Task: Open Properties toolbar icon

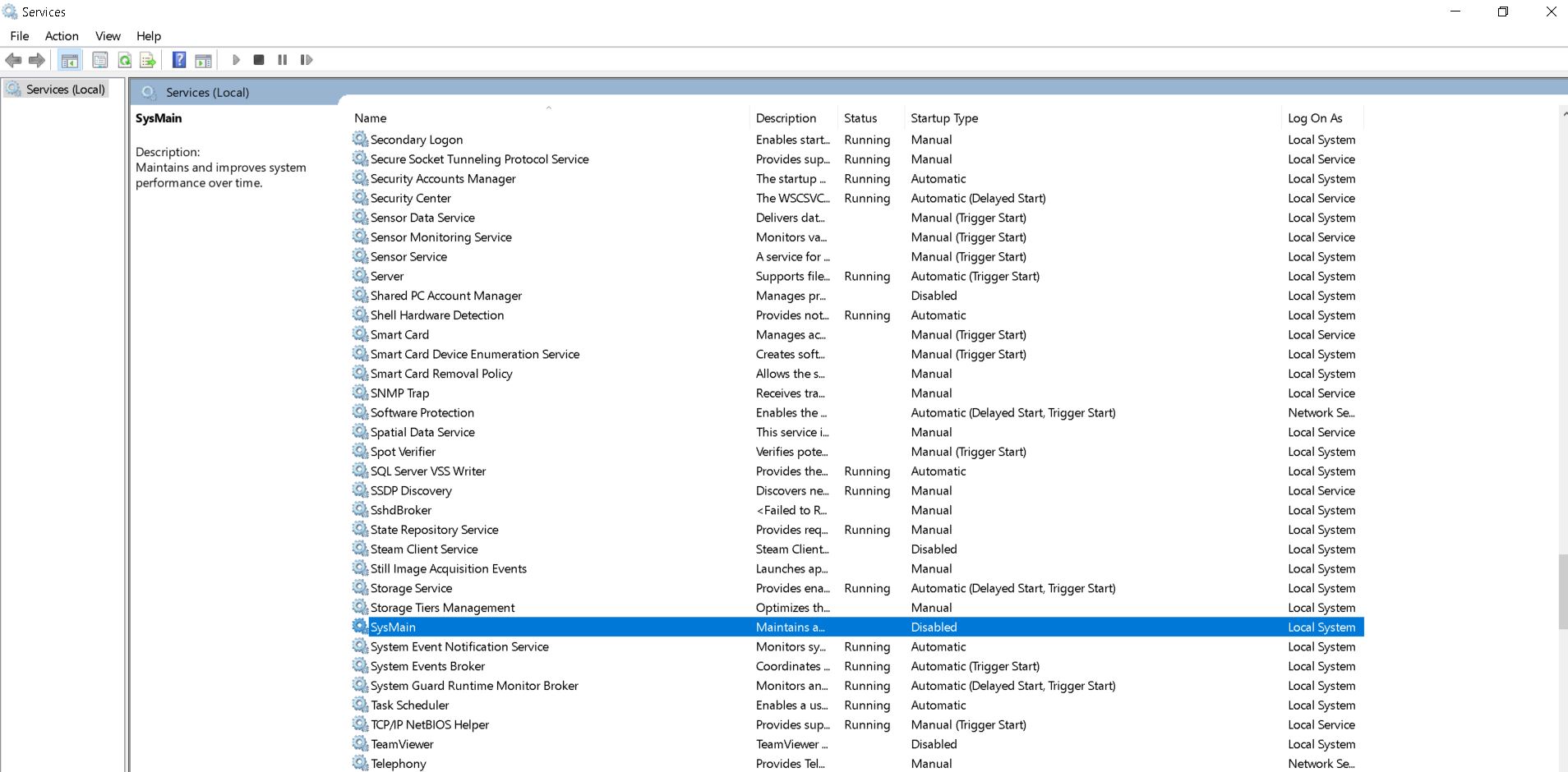Action: pos(100,60)
